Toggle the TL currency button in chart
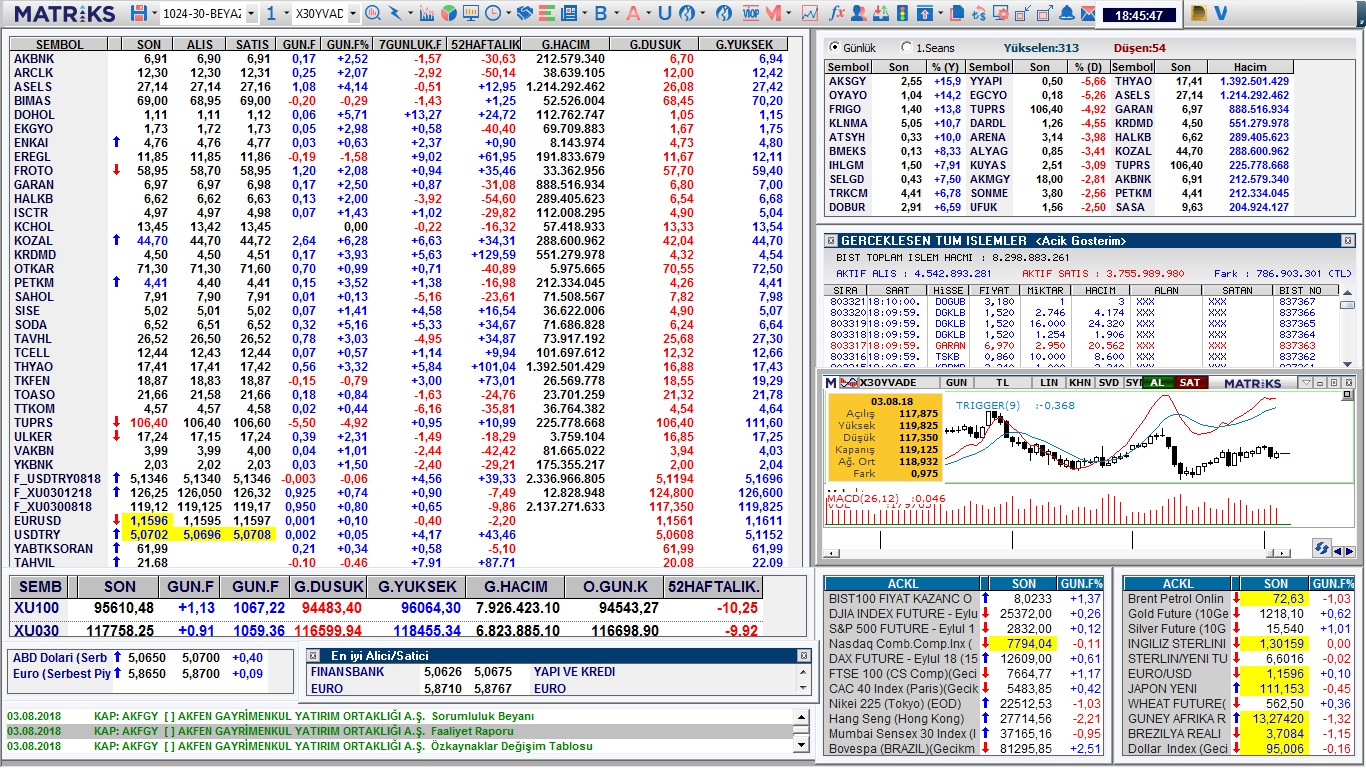Viewport: 1366px width, 768px height. coord(1003,383)
